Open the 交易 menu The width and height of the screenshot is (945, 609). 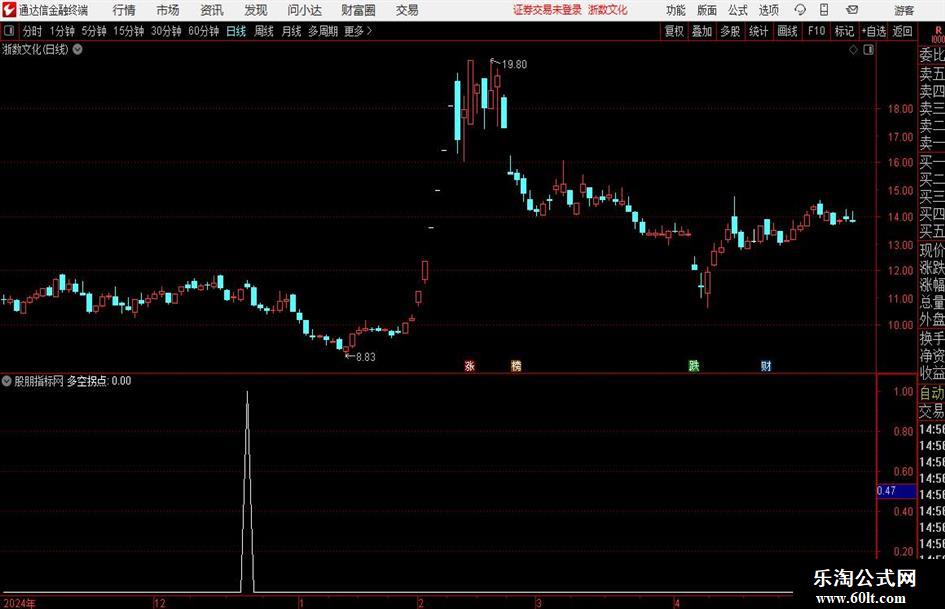(x=407, y=10)
